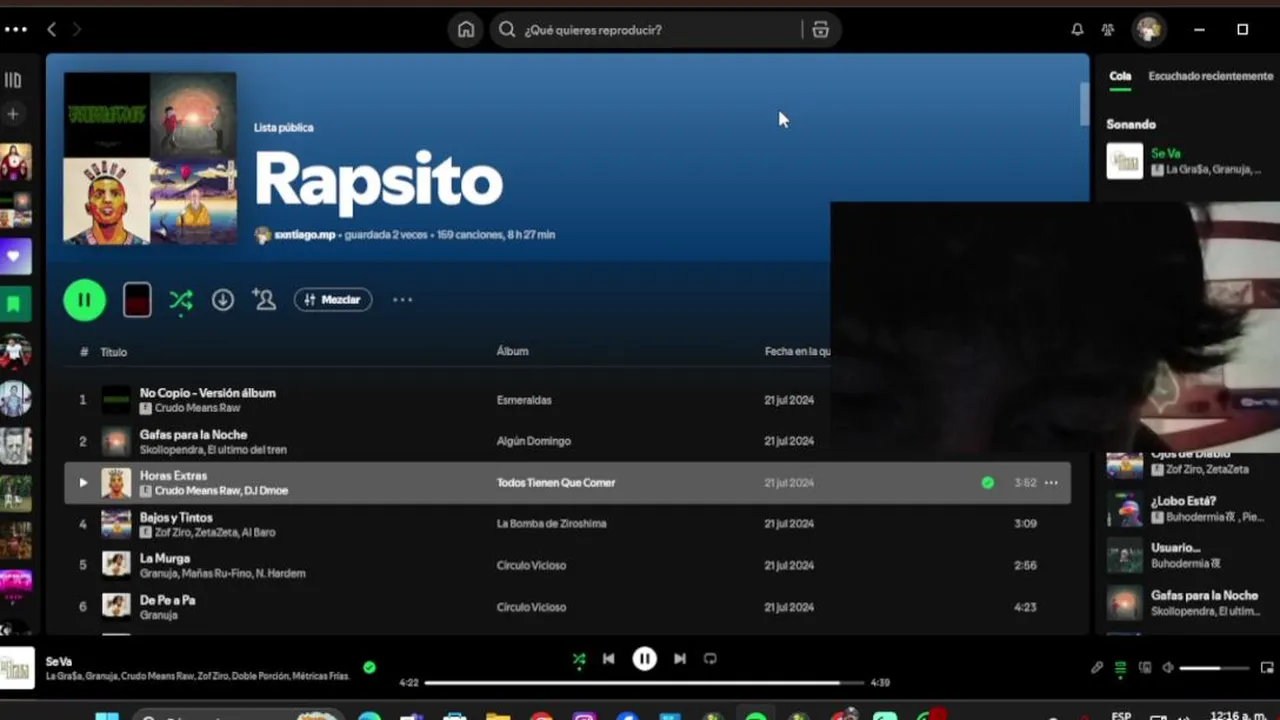Viewport: 1280px width, 720px height.
Task: Mute with the volume speaker icon
Action: (1168, 668)
